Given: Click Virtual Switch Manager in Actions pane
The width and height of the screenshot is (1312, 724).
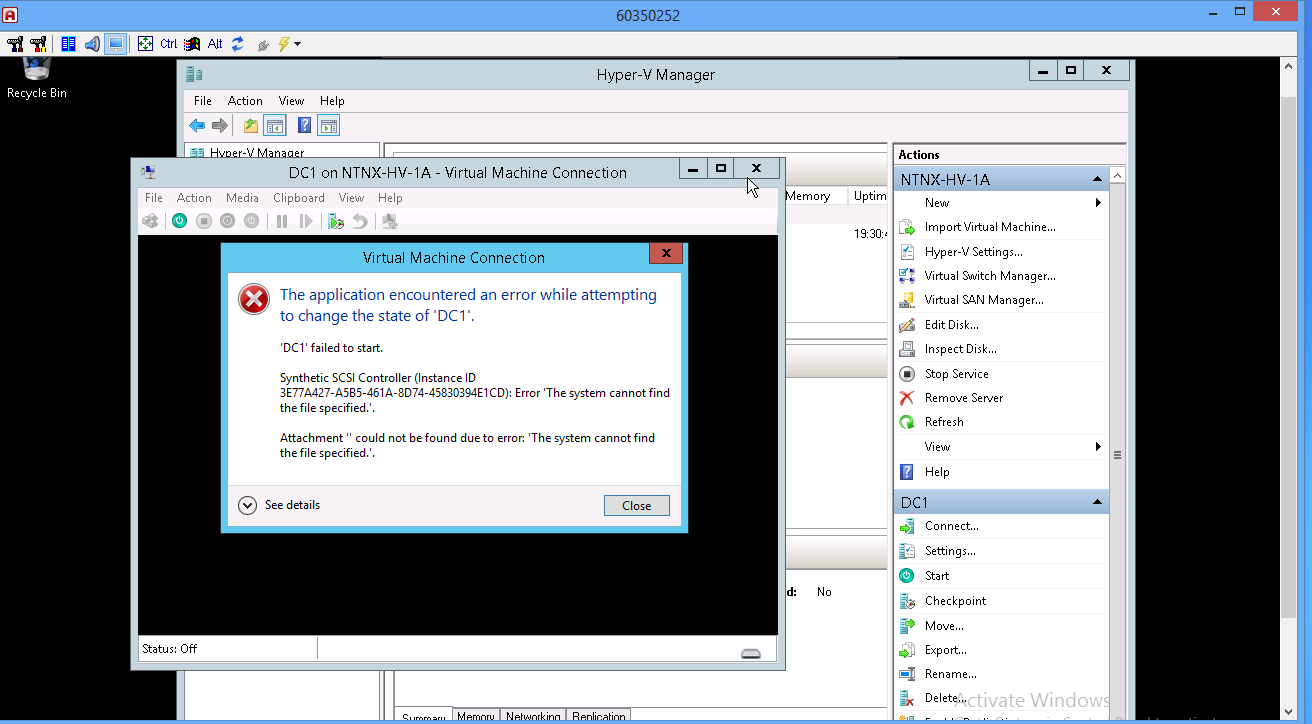Looking at the screenshot, I should pos(989,276).
